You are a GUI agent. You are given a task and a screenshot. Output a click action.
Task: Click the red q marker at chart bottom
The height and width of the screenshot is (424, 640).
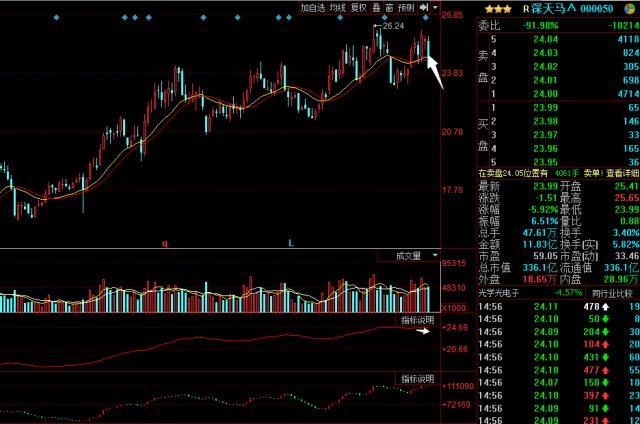[x=164, y=244]
